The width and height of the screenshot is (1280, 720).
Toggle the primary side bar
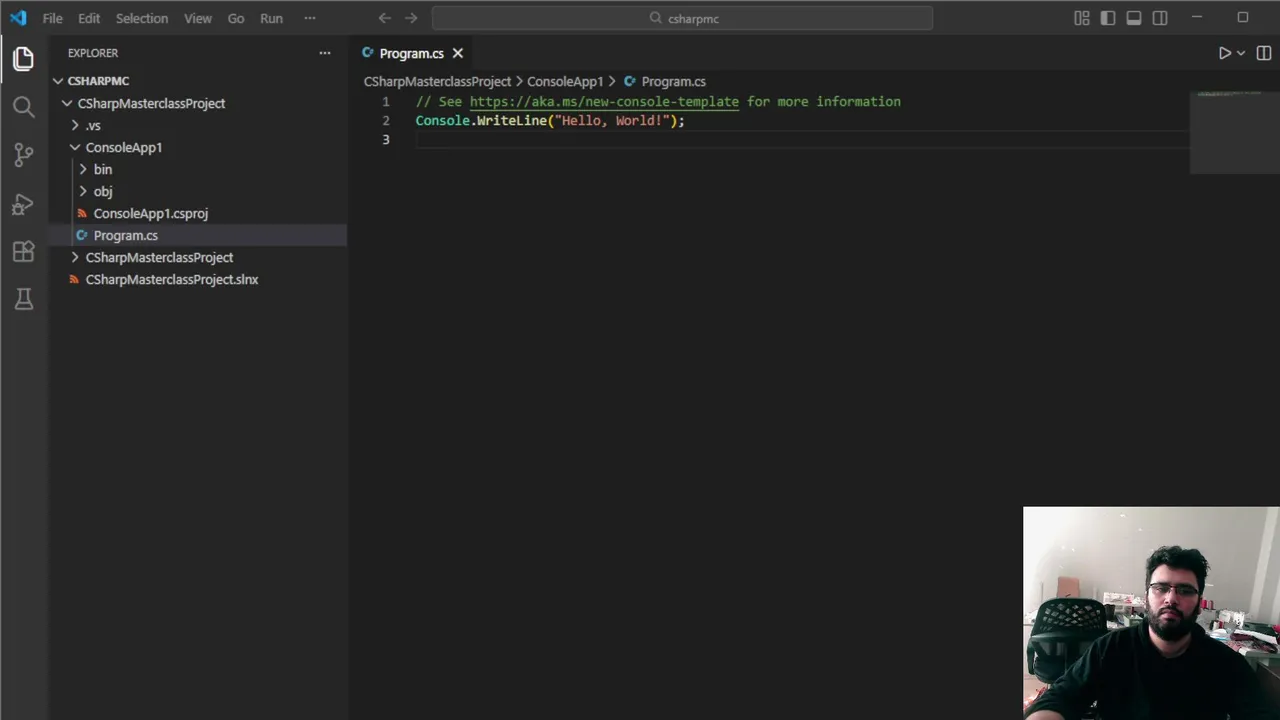(x=1108, y=18)
